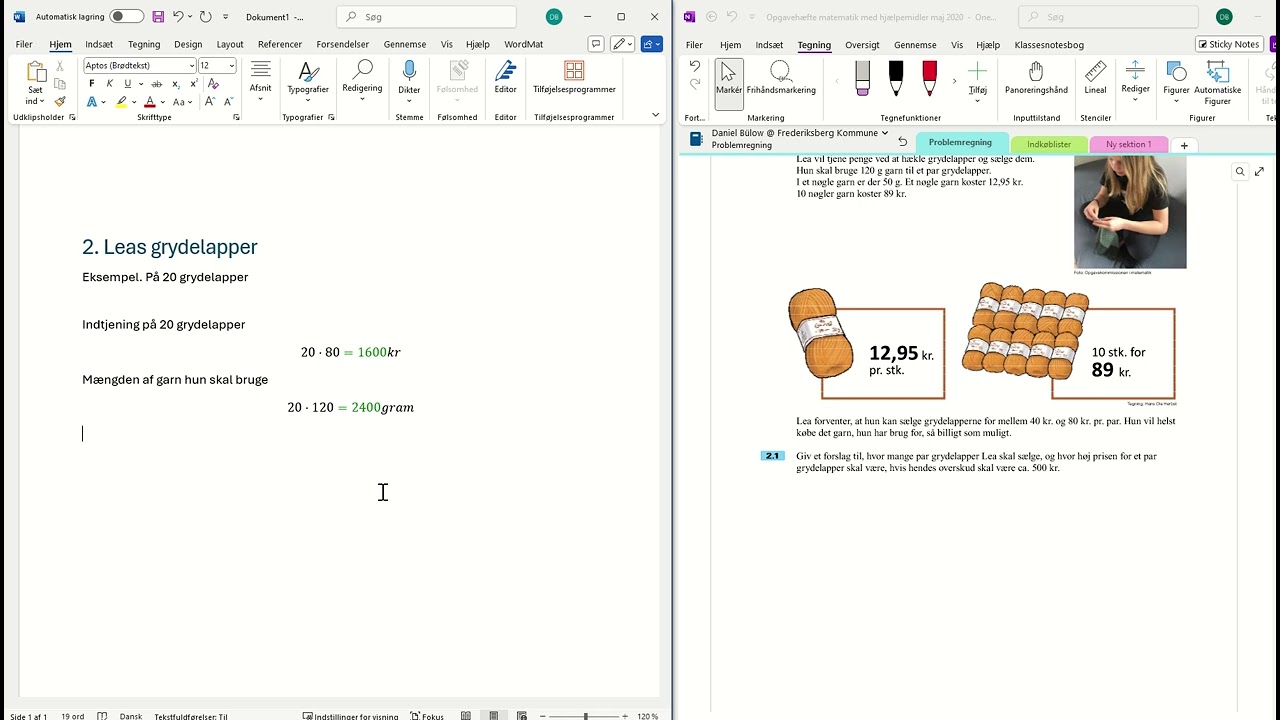Apply yellow text highlight color
Screen dimensions: 1280x720
pyautogui.click(x=121, y=102)
